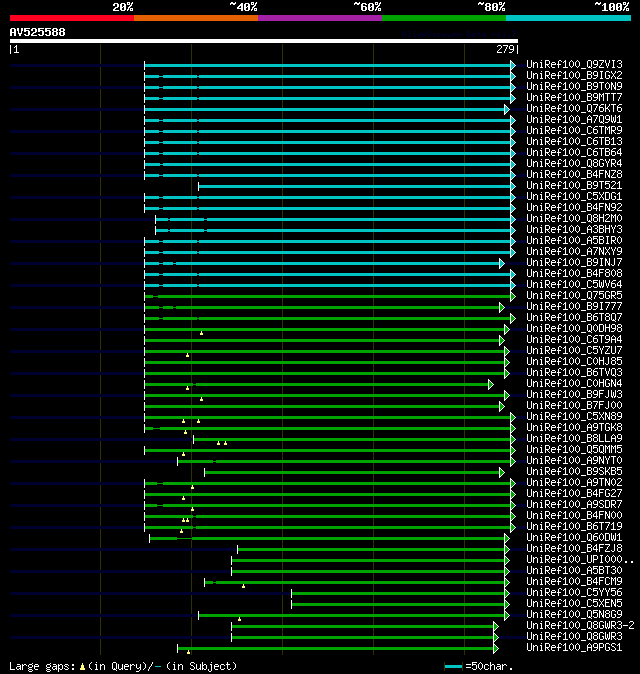Viewport: 640px width, 674px height.
Task: Select the UniRef100_B9I777 hit name
Action: point(574,306)
